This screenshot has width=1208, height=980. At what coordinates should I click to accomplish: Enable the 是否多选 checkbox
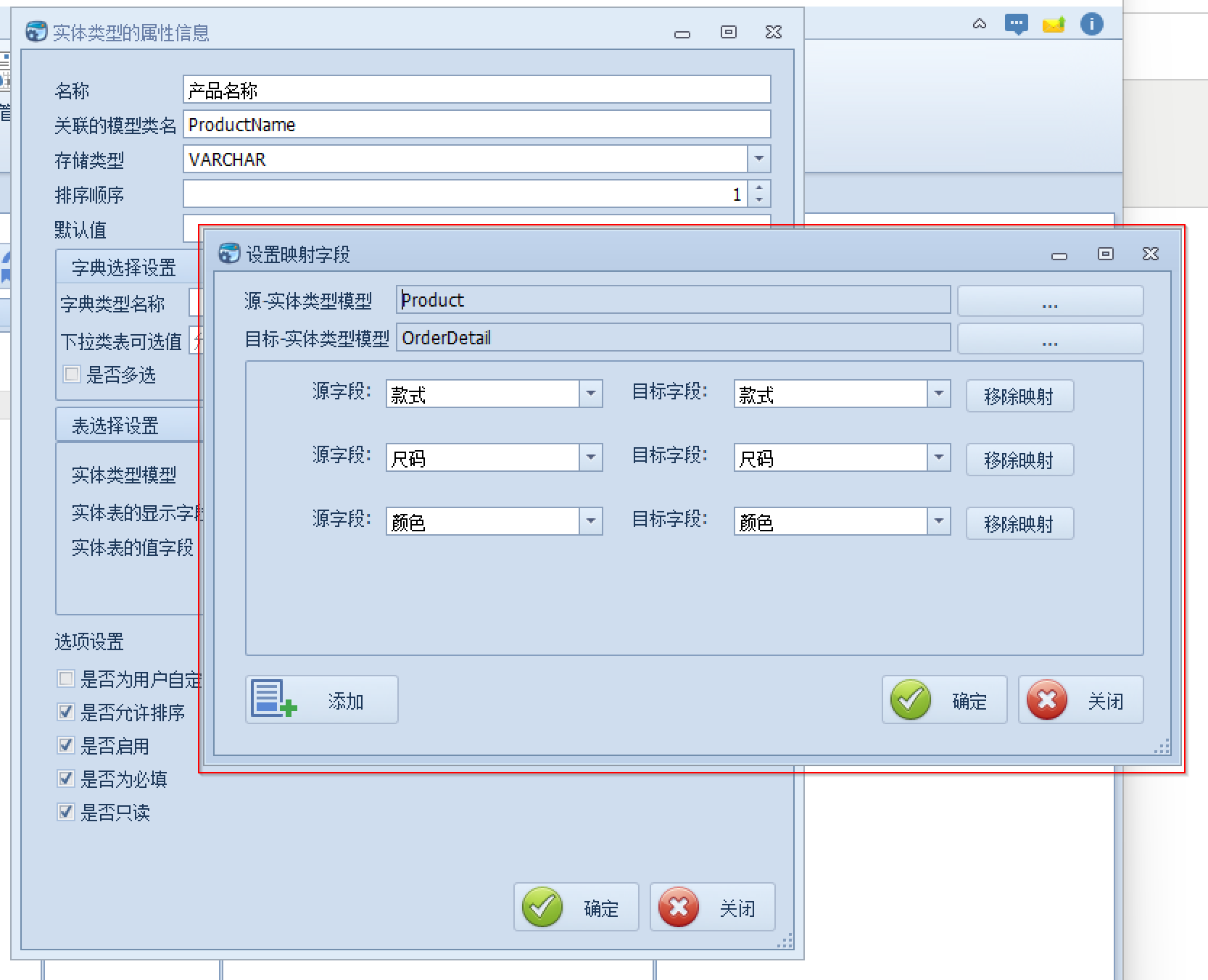coord(72,374)
